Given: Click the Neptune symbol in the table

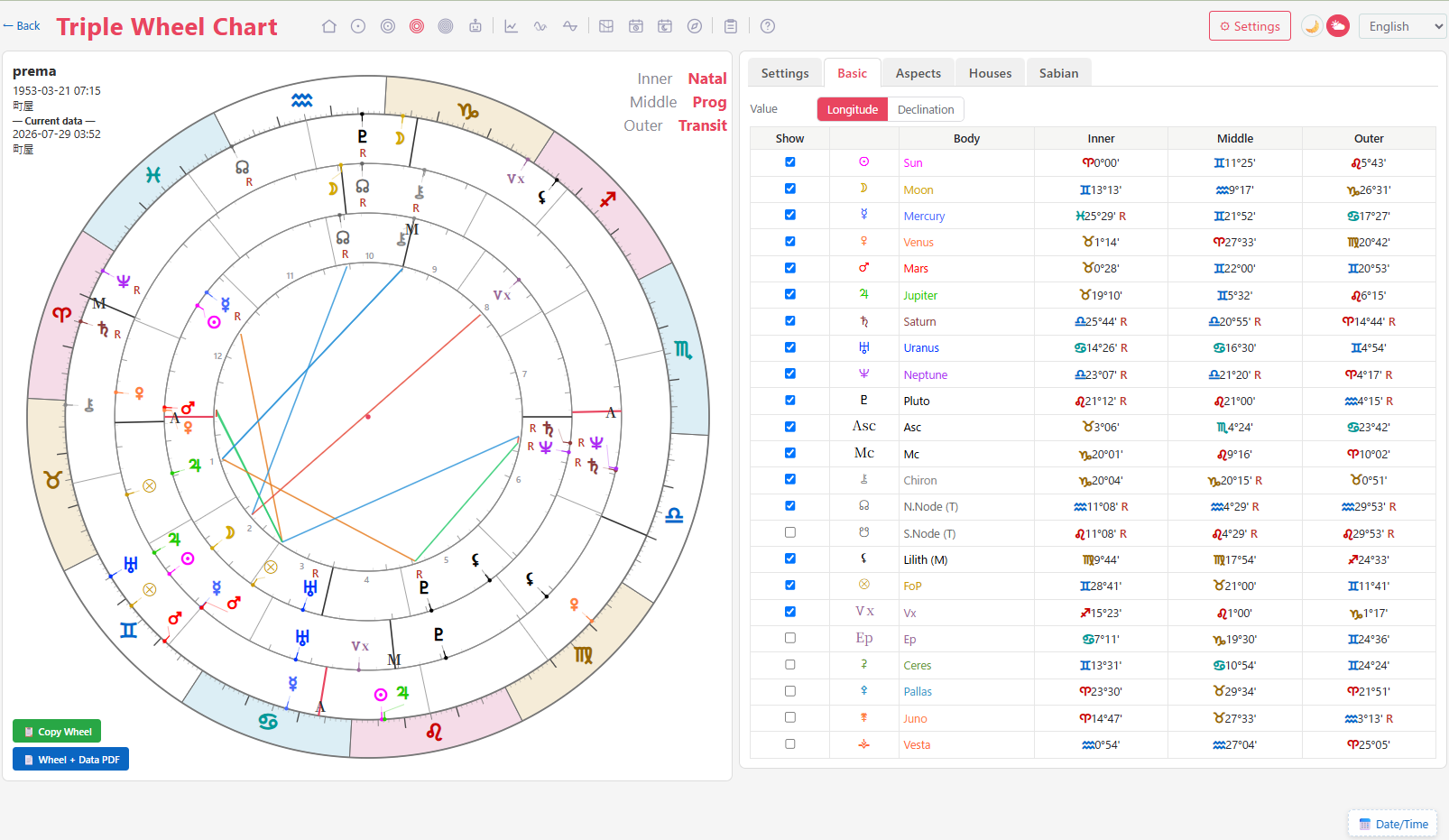Looking at the screenshot, I should tap(863, 374).
